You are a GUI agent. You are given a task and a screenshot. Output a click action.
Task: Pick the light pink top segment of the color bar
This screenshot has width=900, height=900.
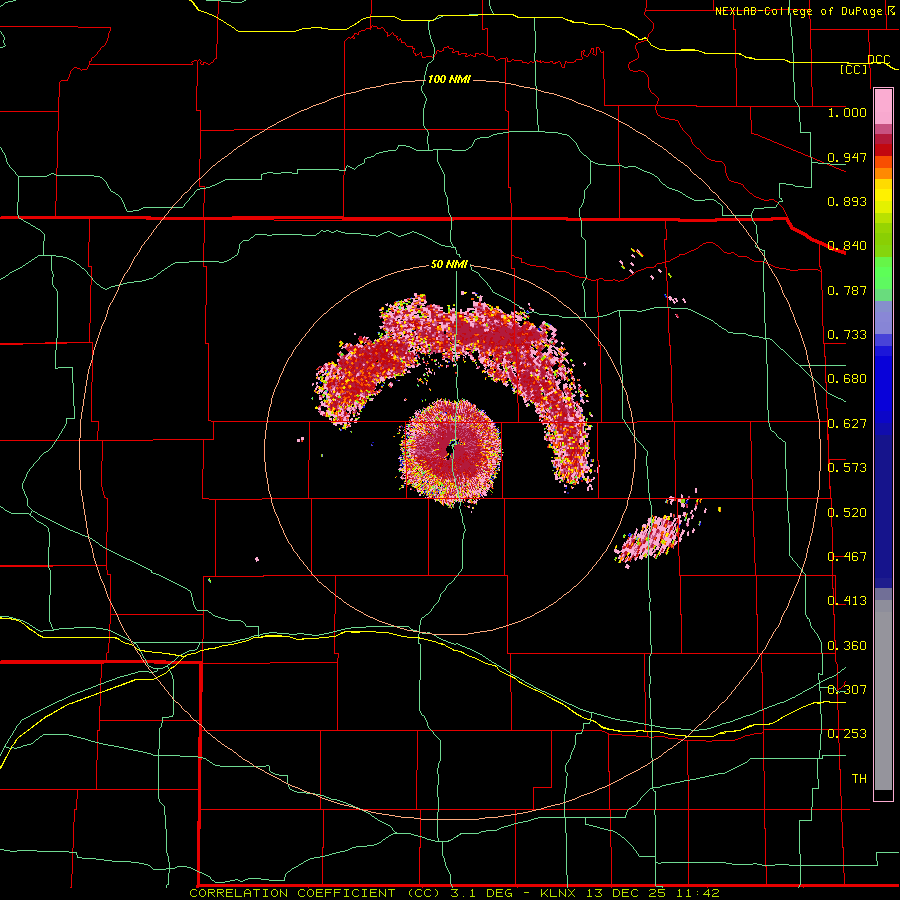[883, 106]
